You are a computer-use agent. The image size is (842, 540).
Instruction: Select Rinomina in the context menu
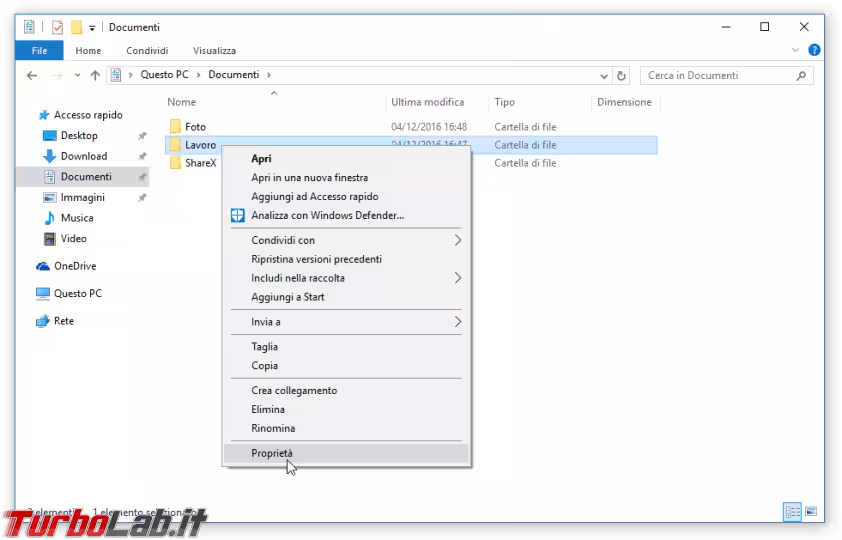pyautogui.click(x=273, y=428)
